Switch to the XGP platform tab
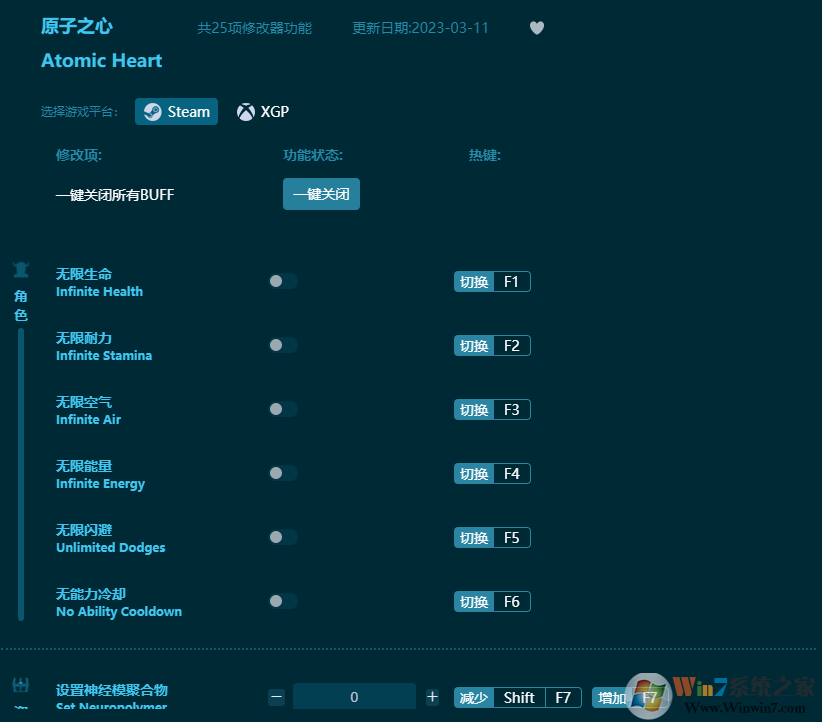 click(263, 111)
